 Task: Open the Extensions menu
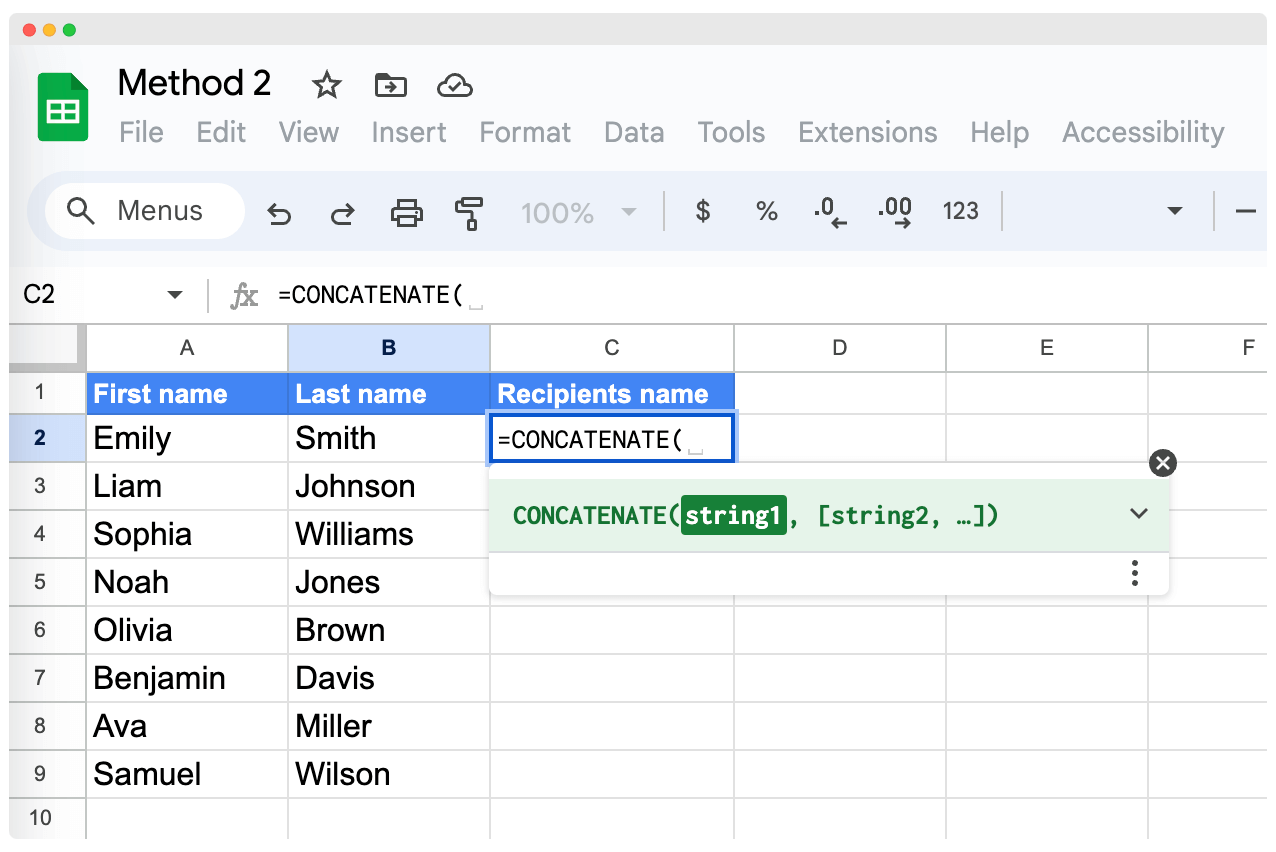[867, 133]
